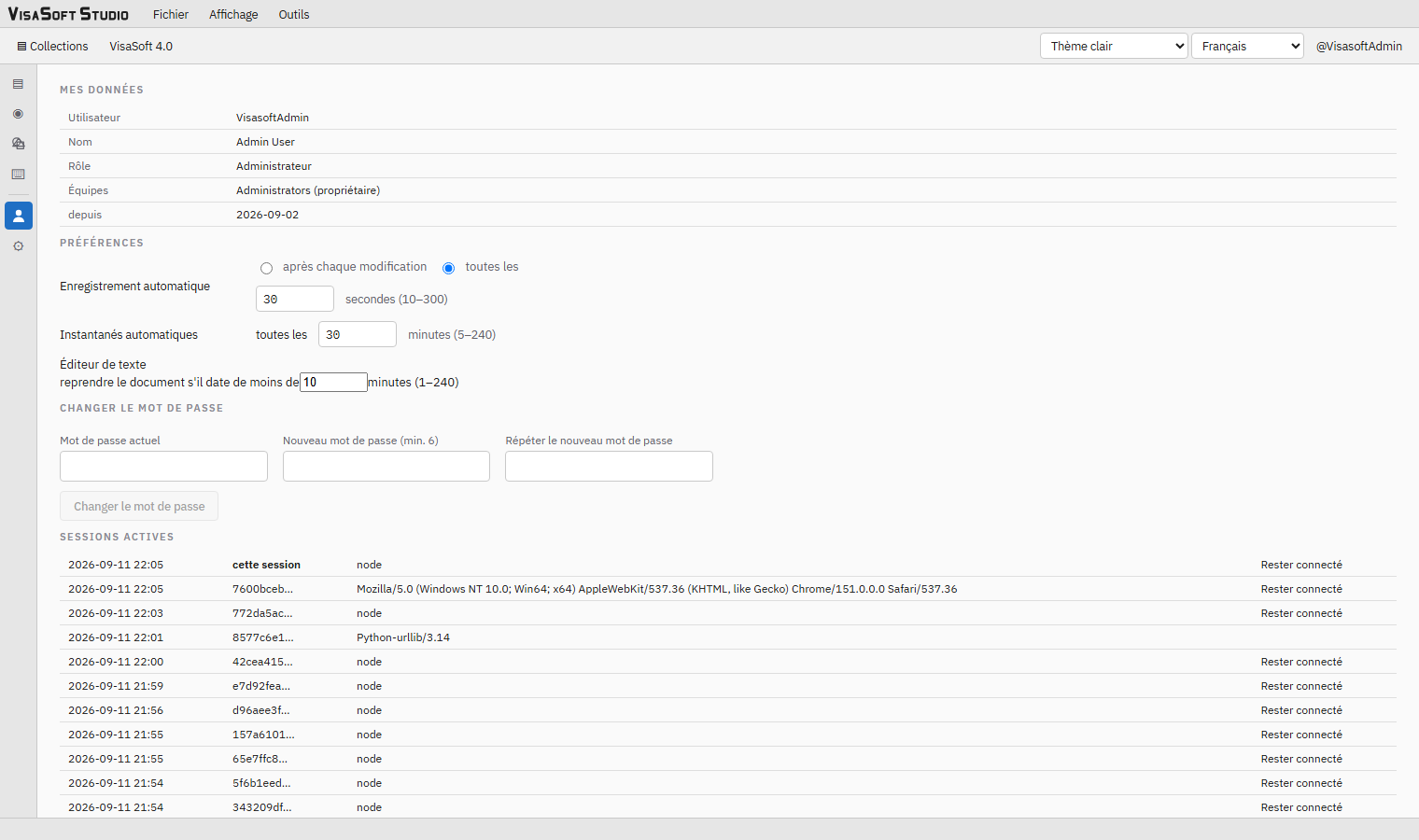
Task: Keep session 157a6101 connected
Action: tap(1301, 735)
